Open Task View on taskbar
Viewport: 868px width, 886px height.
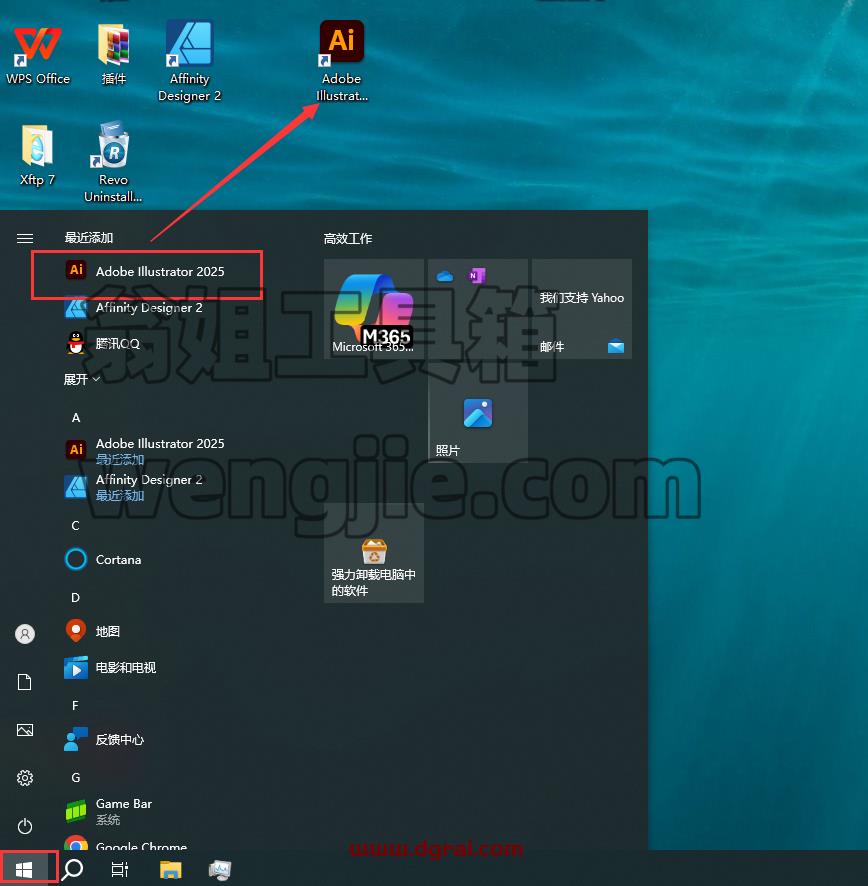click(x=120, y=870)
